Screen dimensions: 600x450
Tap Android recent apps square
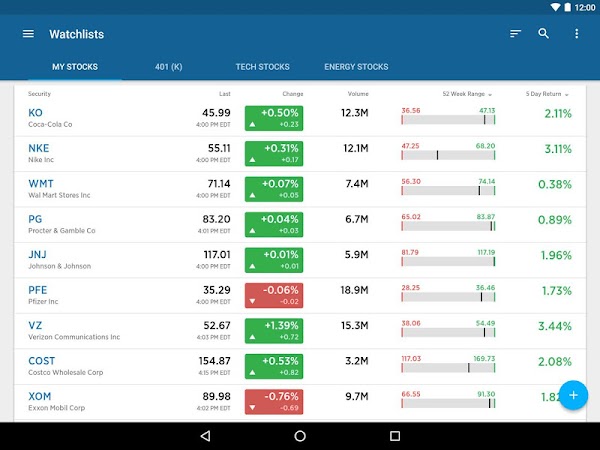395,436
